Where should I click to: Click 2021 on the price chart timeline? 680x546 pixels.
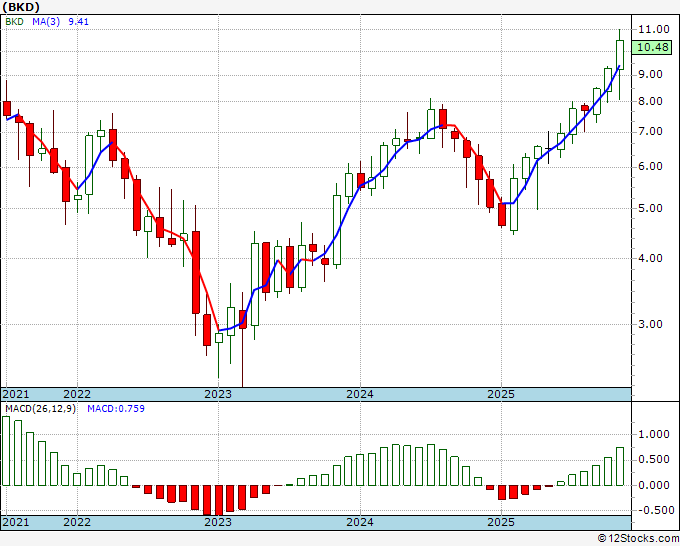coord(16,394)
